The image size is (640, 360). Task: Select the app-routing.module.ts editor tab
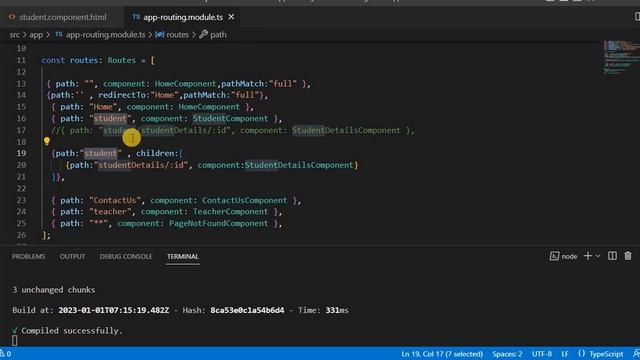[x=183, y=17]
